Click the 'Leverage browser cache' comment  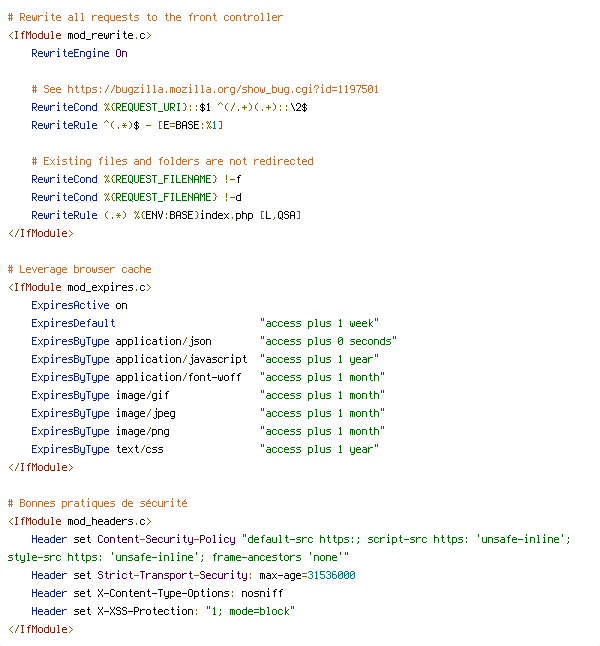pos(80,269)
